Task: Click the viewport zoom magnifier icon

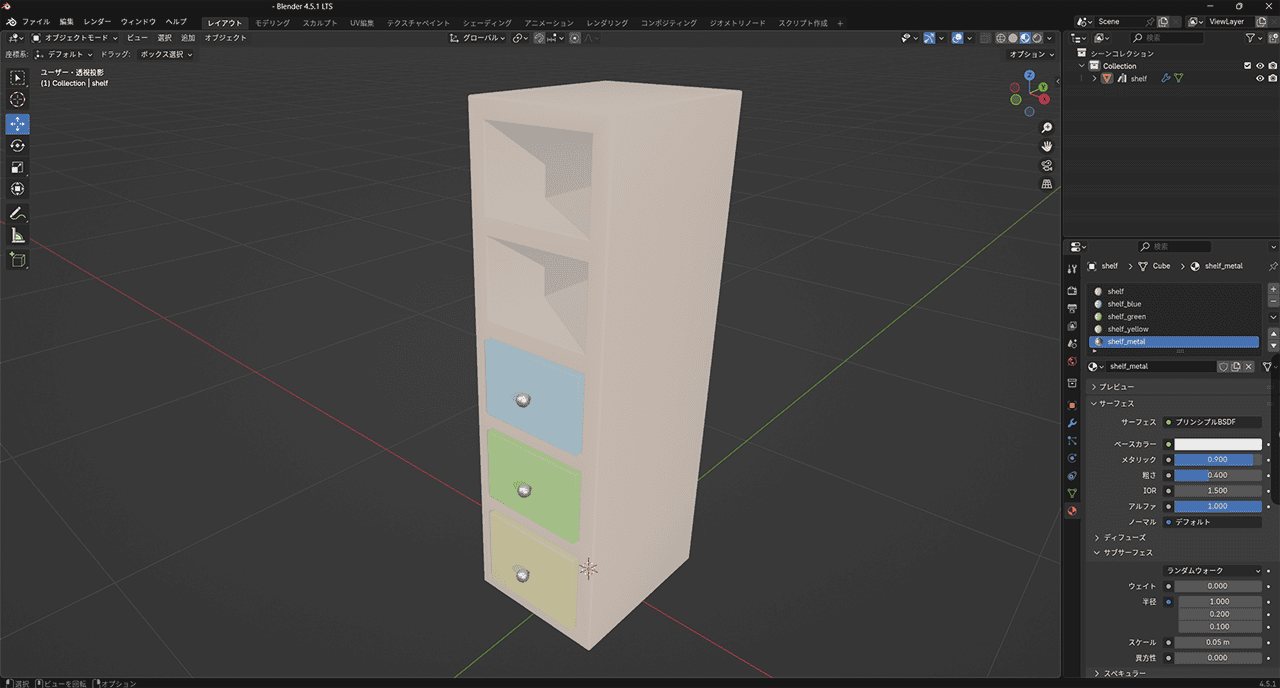Action: (1047, 128)
